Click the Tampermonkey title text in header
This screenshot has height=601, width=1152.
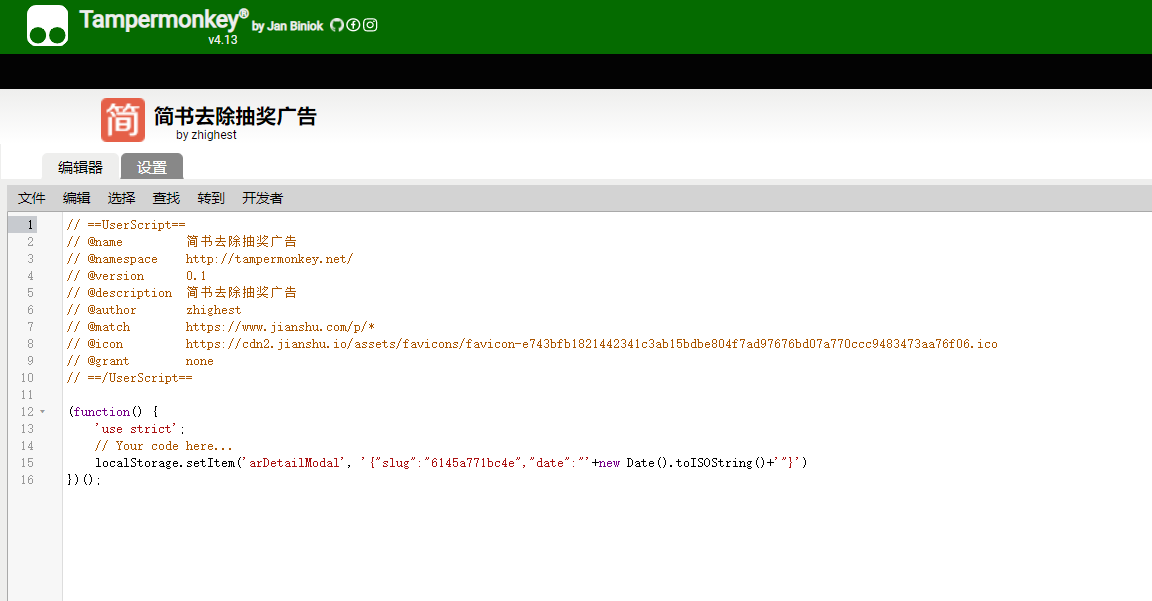pyautogui.click(x=163, y=20)
